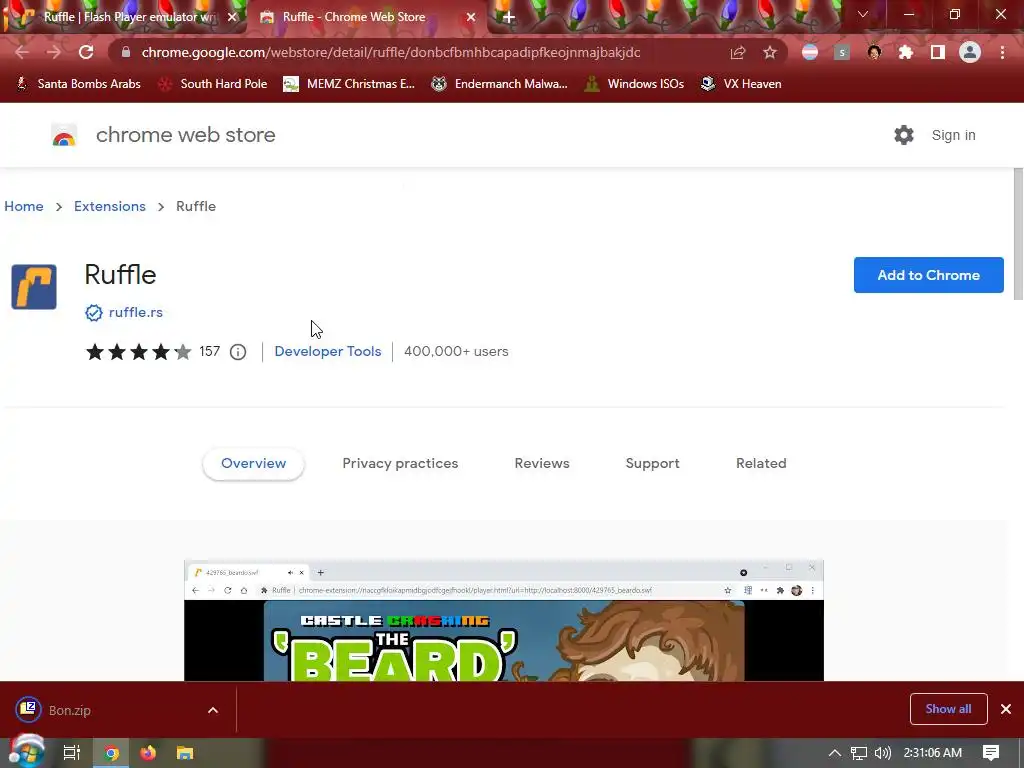This screenshot has width=1024, height=768.
Task: Open VX Heaven bookmark
Action: tap(741, 84)
